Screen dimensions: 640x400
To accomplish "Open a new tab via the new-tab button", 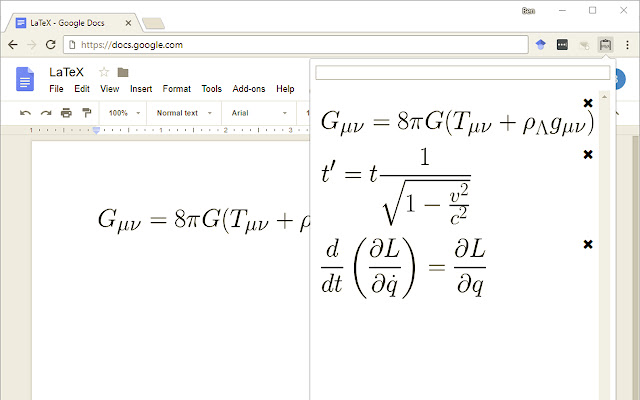I will click(x=153, y=24).
